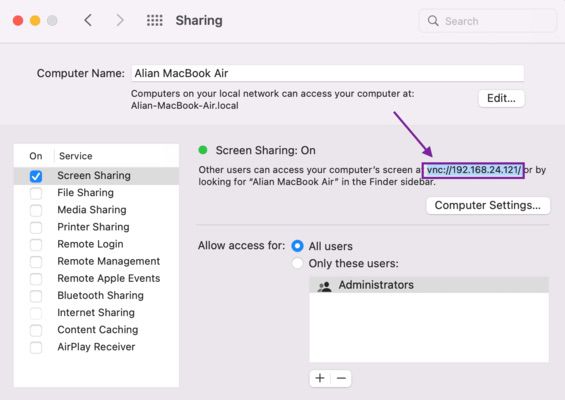Image resolution: width=565 pixels, height=400 pixels.
Task: Select Screen Sharing service row
Action: point(96,176)
